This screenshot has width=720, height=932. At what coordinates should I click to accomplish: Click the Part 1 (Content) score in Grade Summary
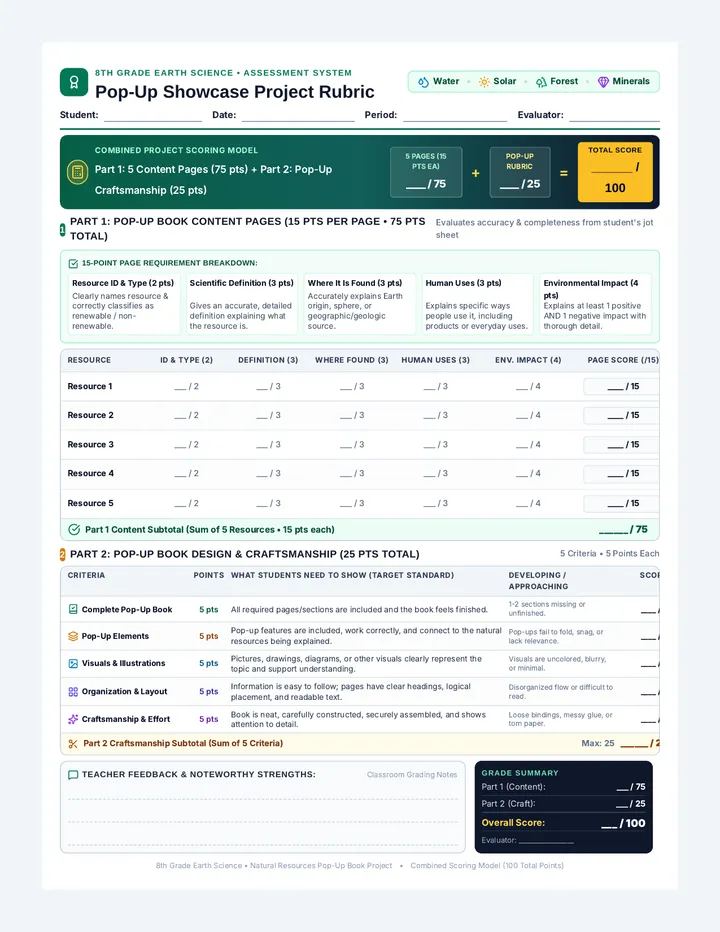pos(631,787)
